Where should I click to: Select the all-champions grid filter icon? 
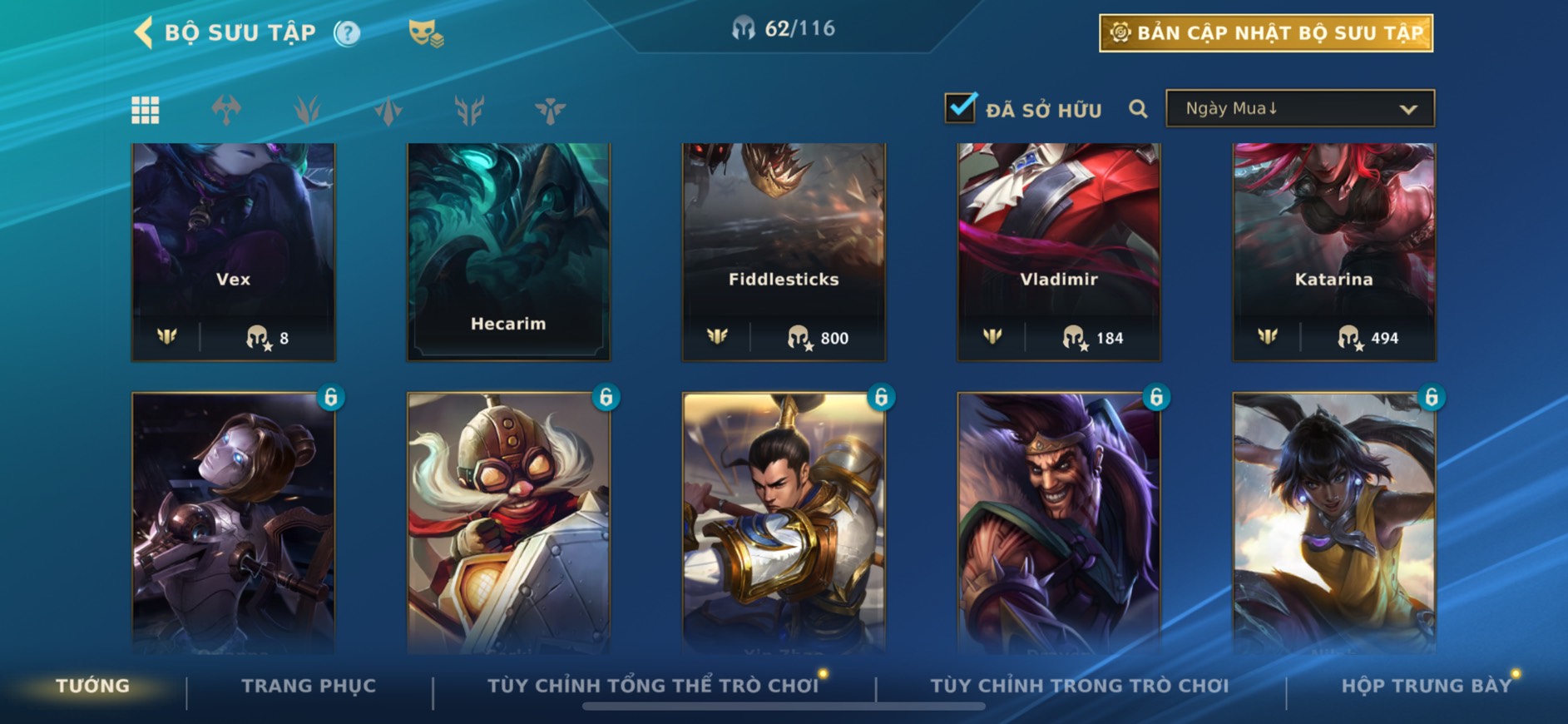pos(146,110)
